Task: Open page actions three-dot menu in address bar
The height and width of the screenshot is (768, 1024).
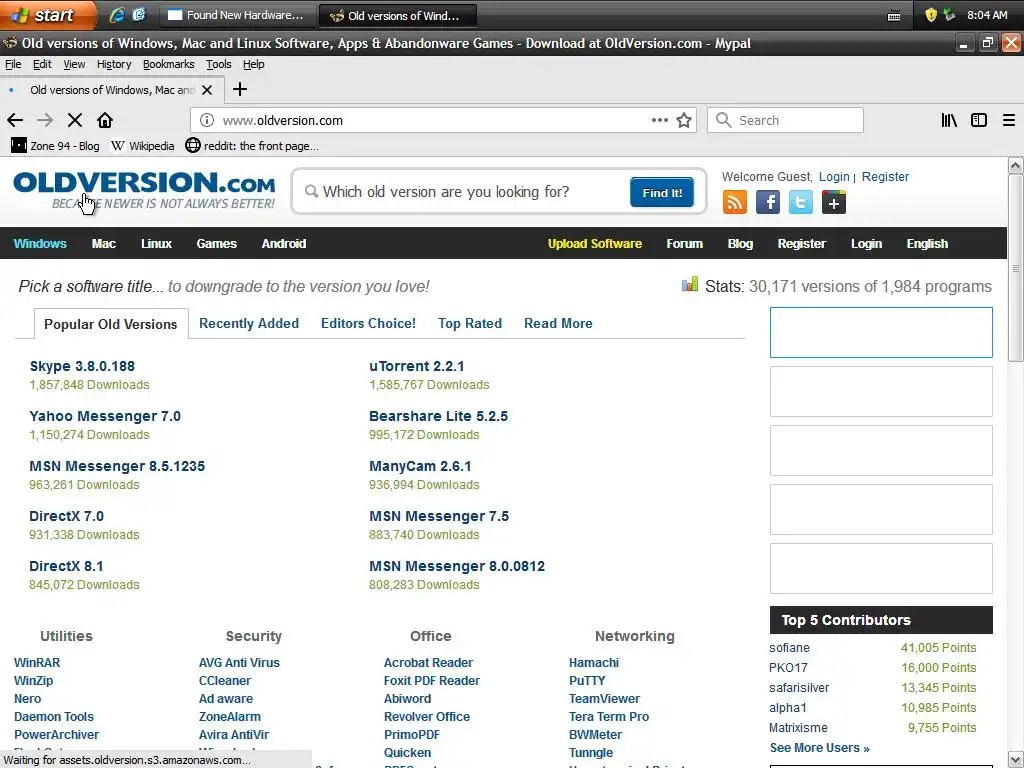Action: 660,120
